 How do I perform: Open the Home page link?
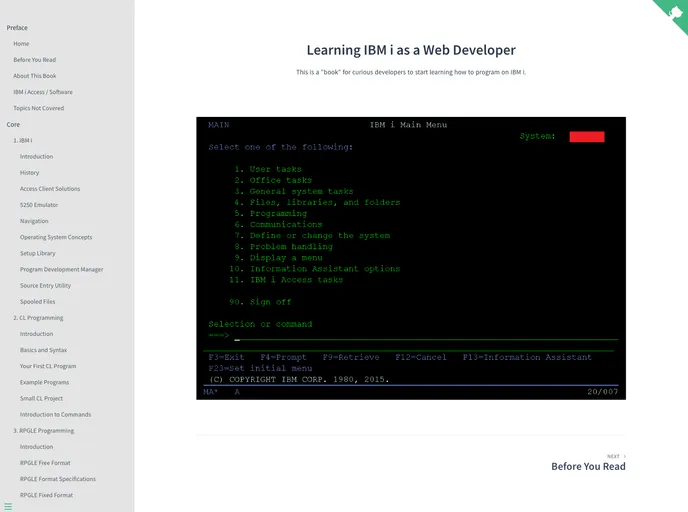21,44
